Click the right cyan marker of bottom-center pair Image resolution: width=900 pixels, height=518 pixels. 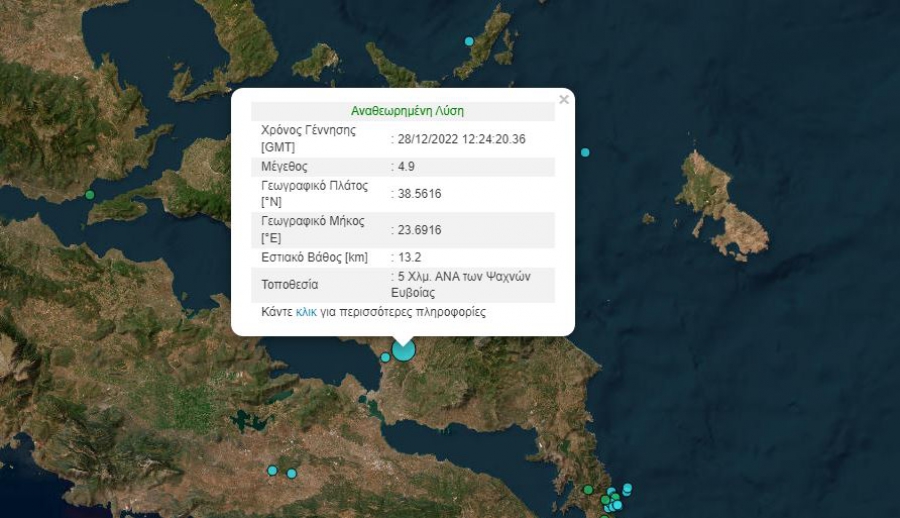pyautogui.click(x=291, y=473)
